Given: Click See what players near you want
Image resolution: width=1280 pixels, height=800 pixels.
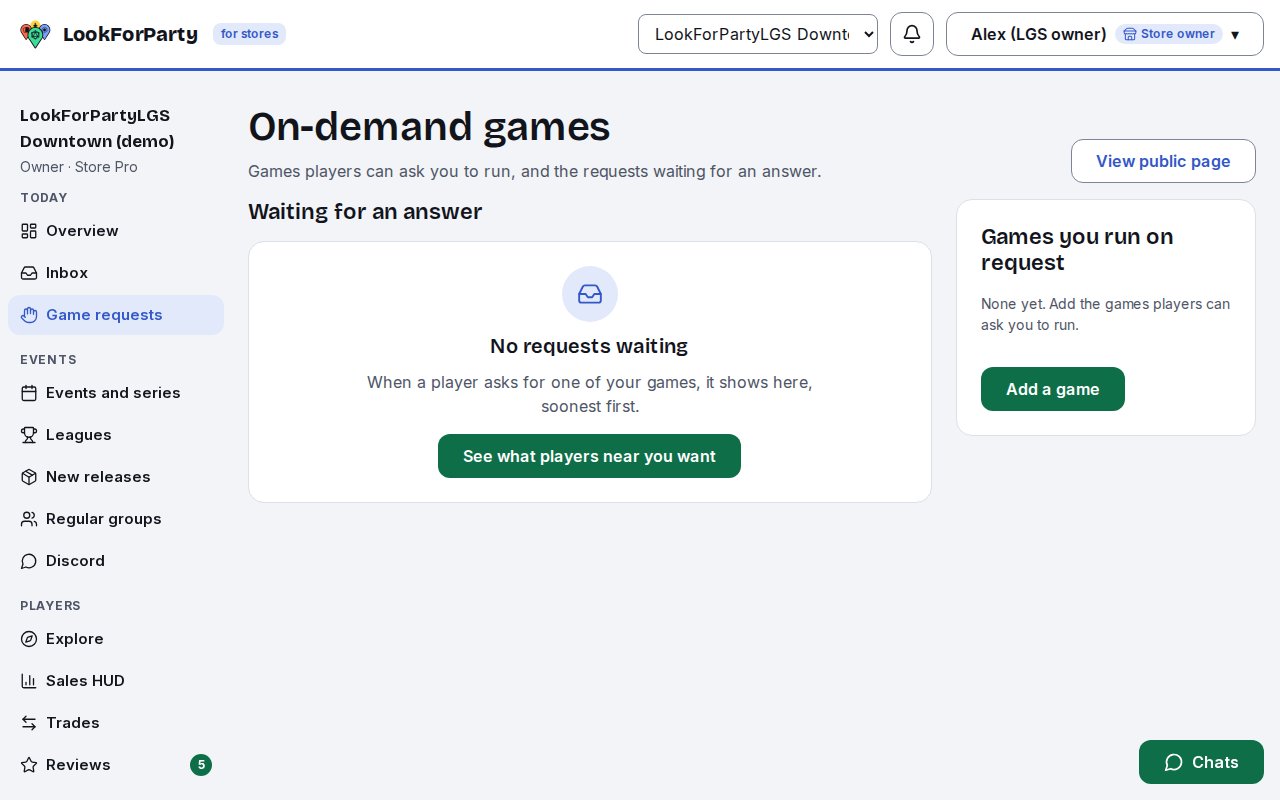Looking at the screenshot, I should coord(589,456).
